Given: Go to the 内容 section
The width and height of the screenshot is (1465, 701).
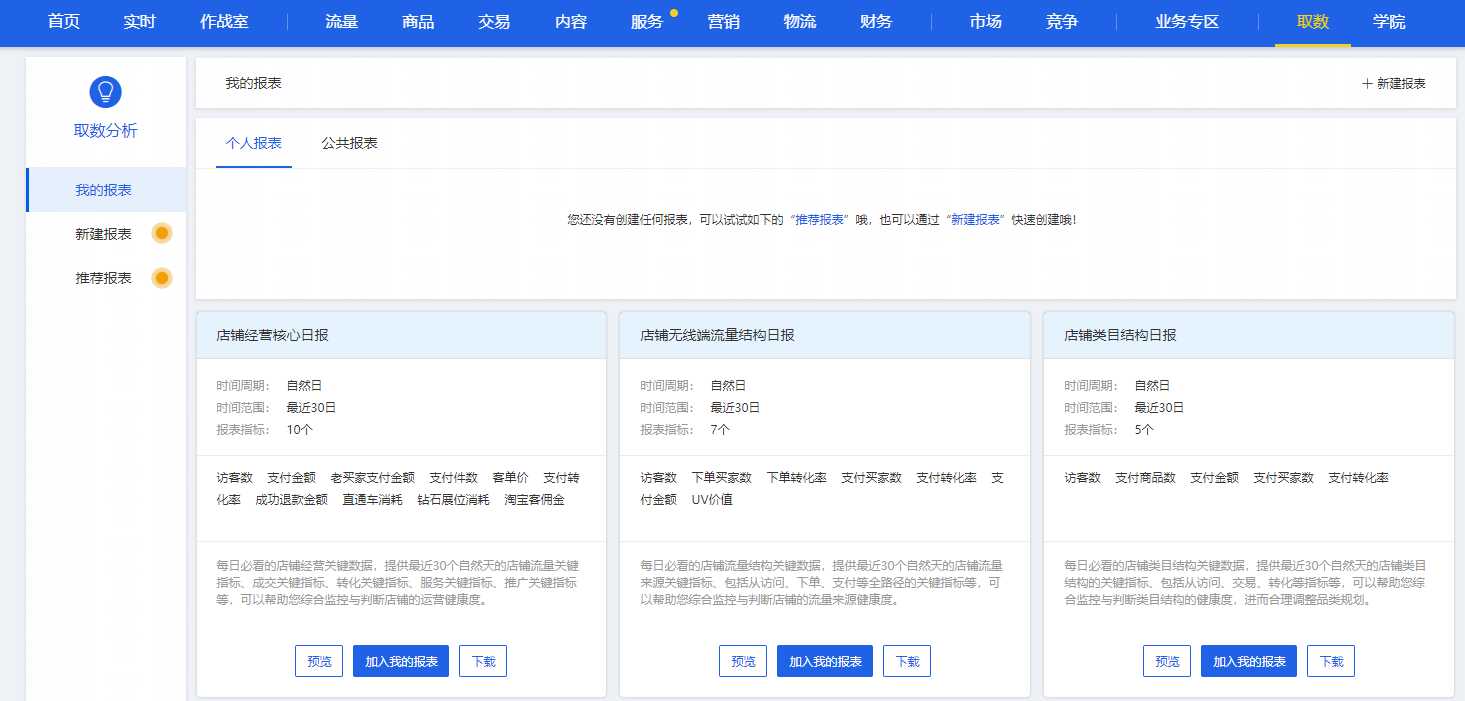Looking at the screenshot, I should click(571, 22).
